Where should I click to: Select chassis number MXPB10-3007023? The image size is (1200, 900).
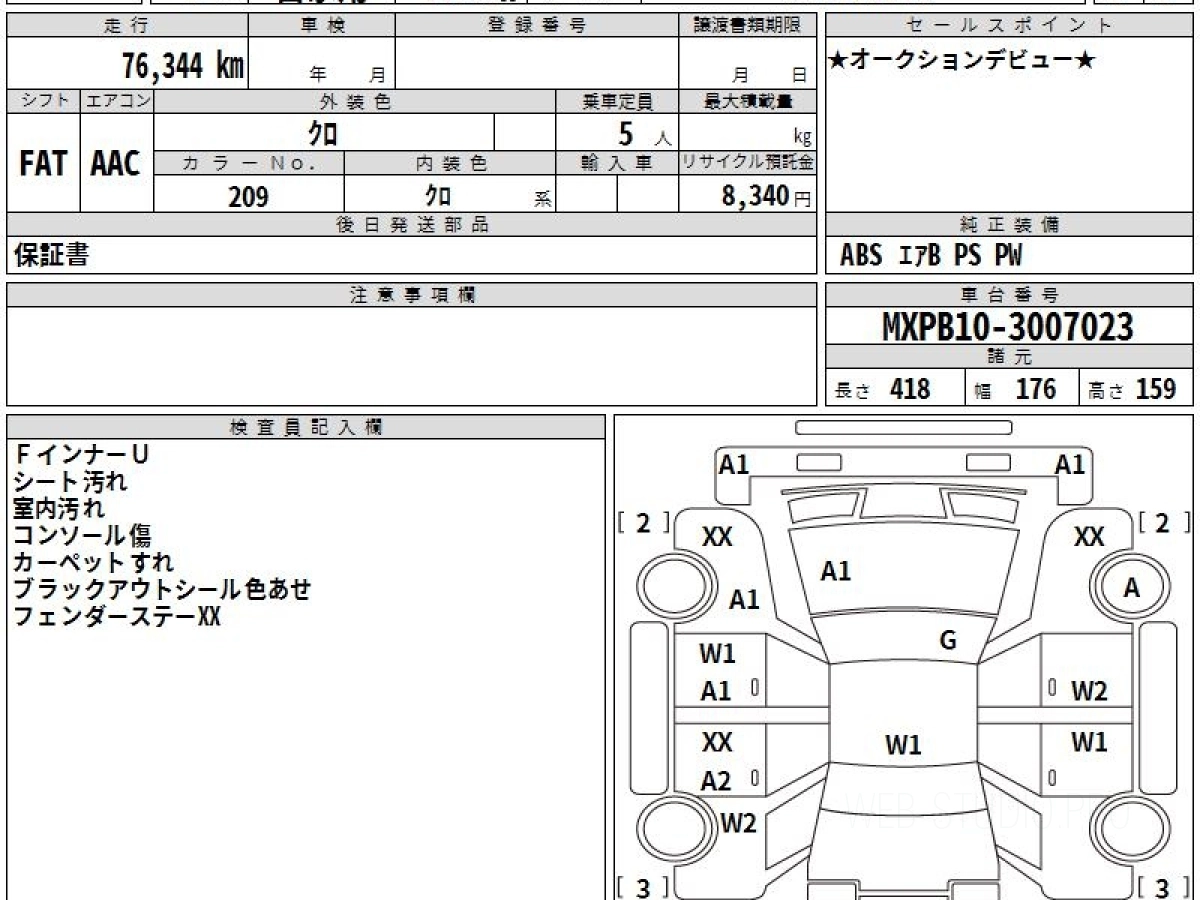click(x=1008, y=327)
